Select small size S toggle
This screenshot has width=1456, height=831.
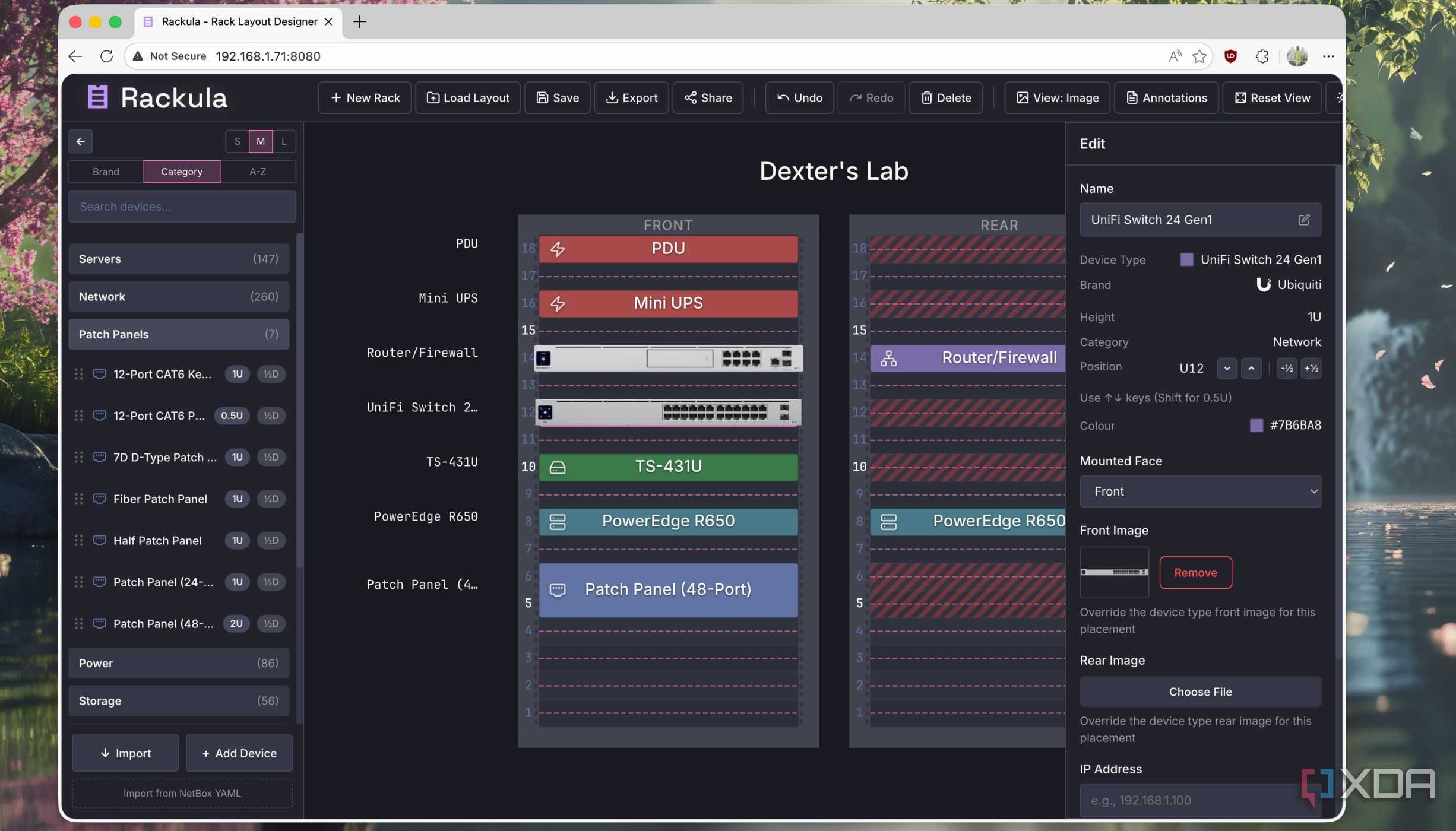[237, 141]
